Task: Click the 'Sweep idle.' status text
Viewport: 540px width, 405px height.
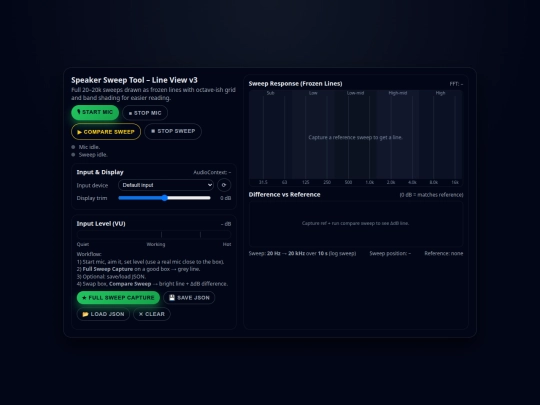Action: [x=93, y=155]
